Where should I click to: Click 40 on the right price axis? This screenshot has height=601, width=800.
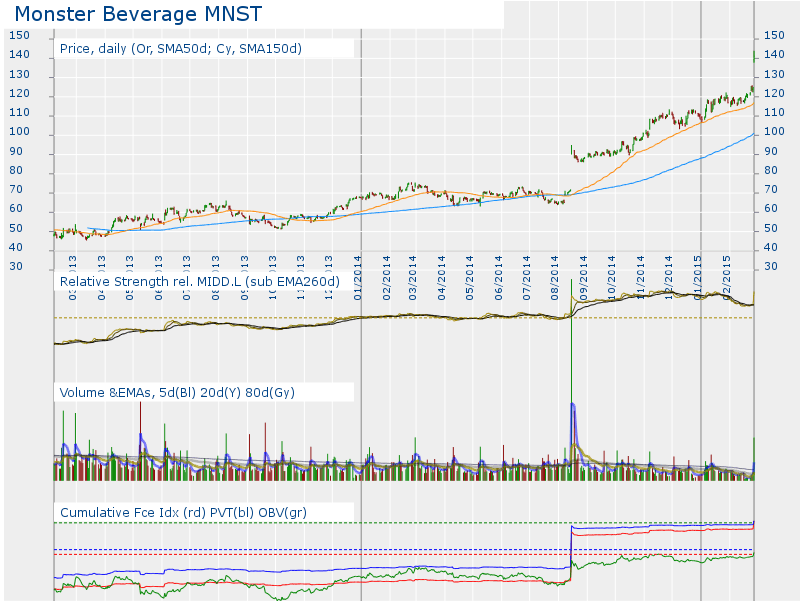pyautogui.click(x=770, y=247)
